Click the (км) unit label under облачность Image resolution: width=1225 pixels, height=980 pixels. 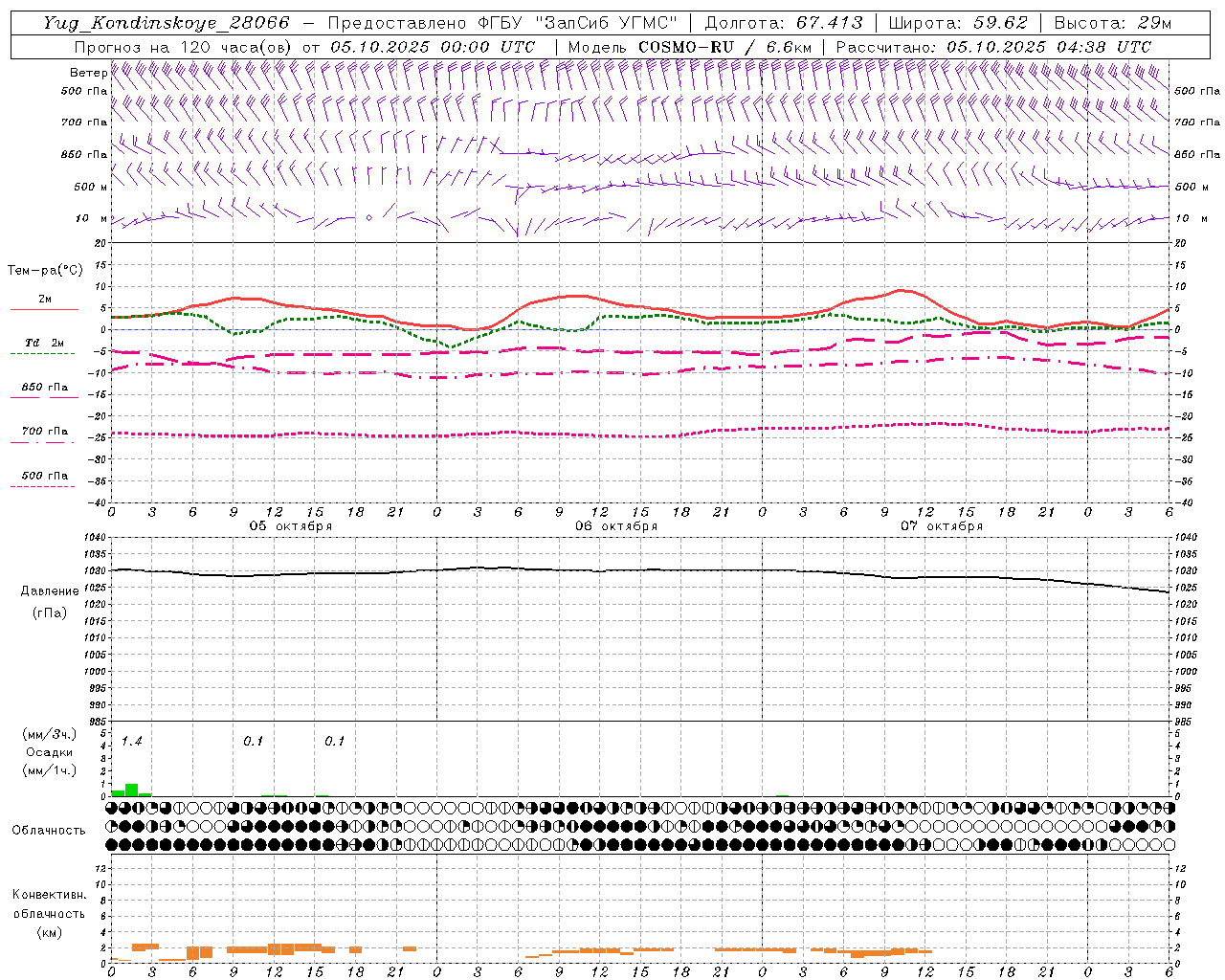tap(52, 932)
